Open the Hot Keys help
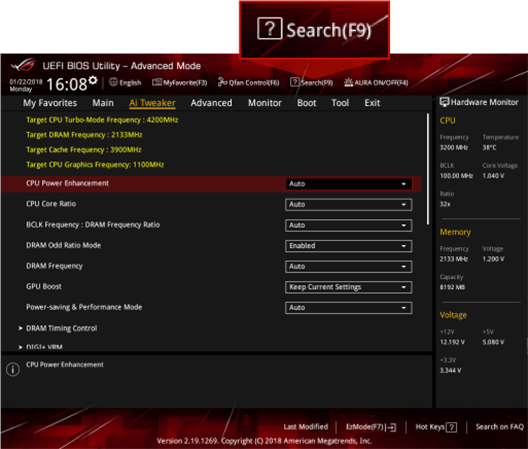The image size is (528, 449). point(436,427)
